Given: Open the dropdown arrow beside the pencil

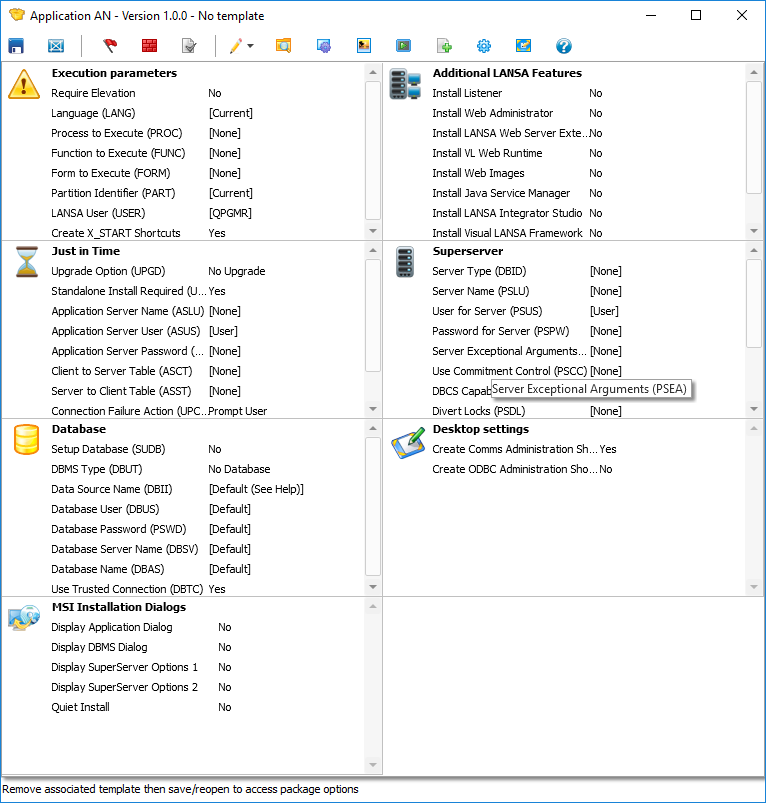Looking at the screenshot, I should [x=250, y=46].
